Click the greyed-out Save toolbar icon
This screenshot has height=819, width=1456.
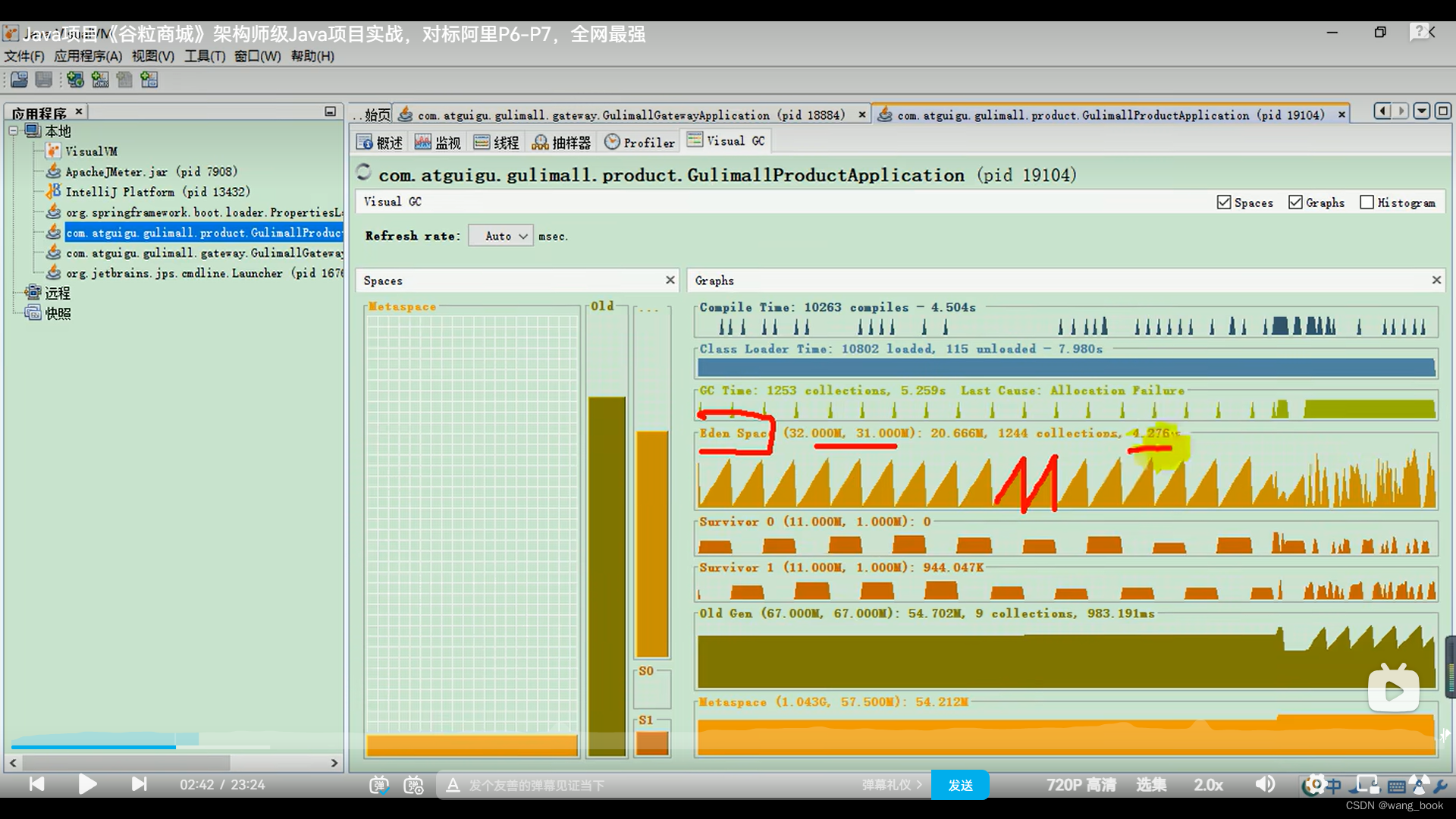pos(44,80)
